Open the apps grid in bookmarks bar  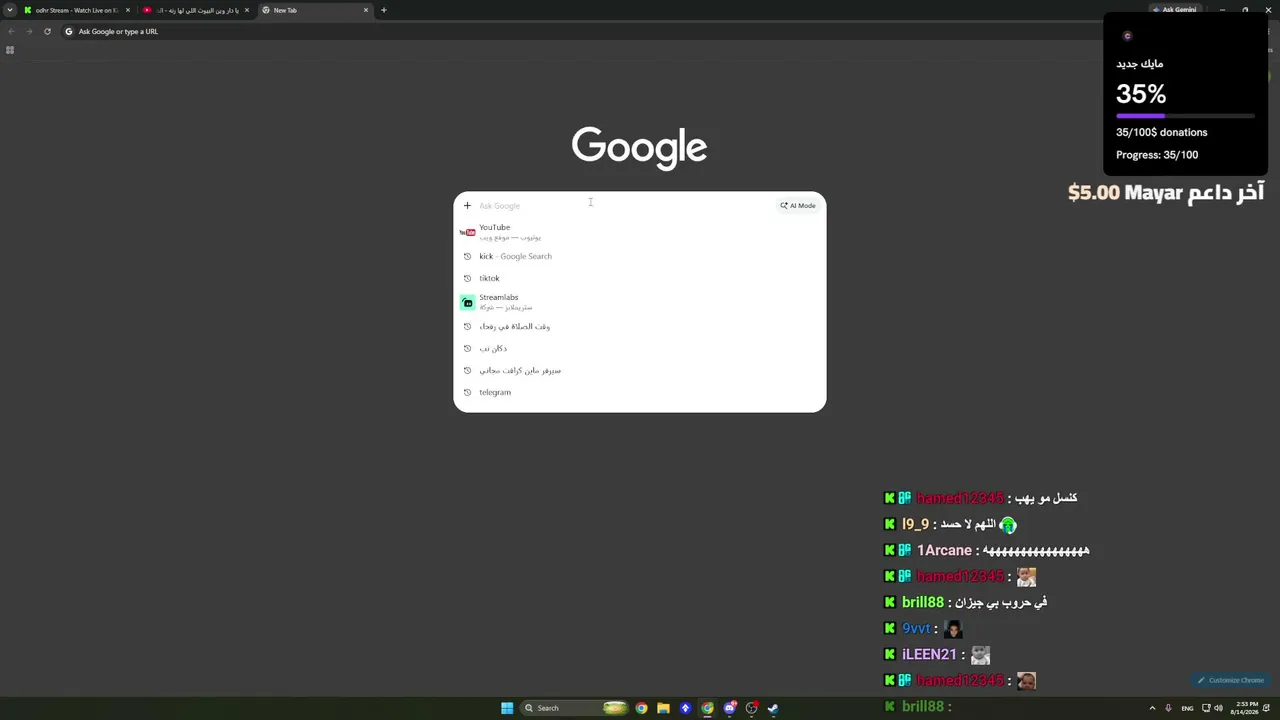click(x=10, y=50)
